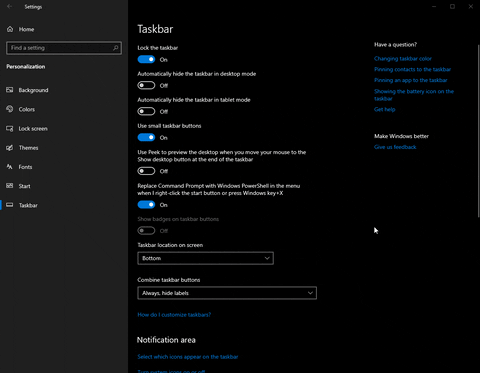Click in the Find a setting field

(x=64, y=48)
